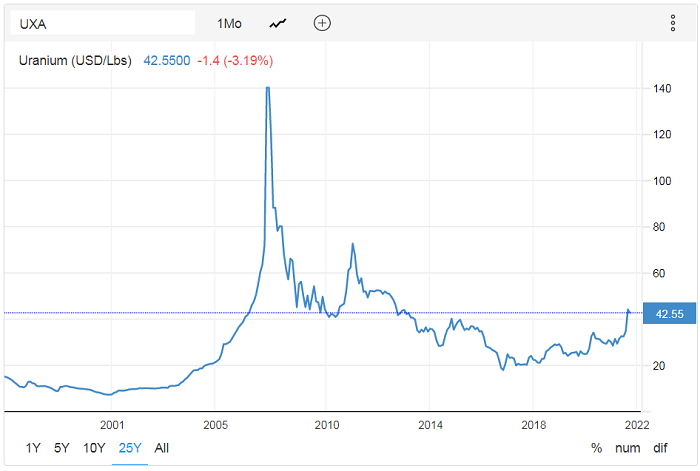Select the 1Y time range
The width and height of the screenshot is (700, 471).
pyautogui.click(x=34, y=448)
